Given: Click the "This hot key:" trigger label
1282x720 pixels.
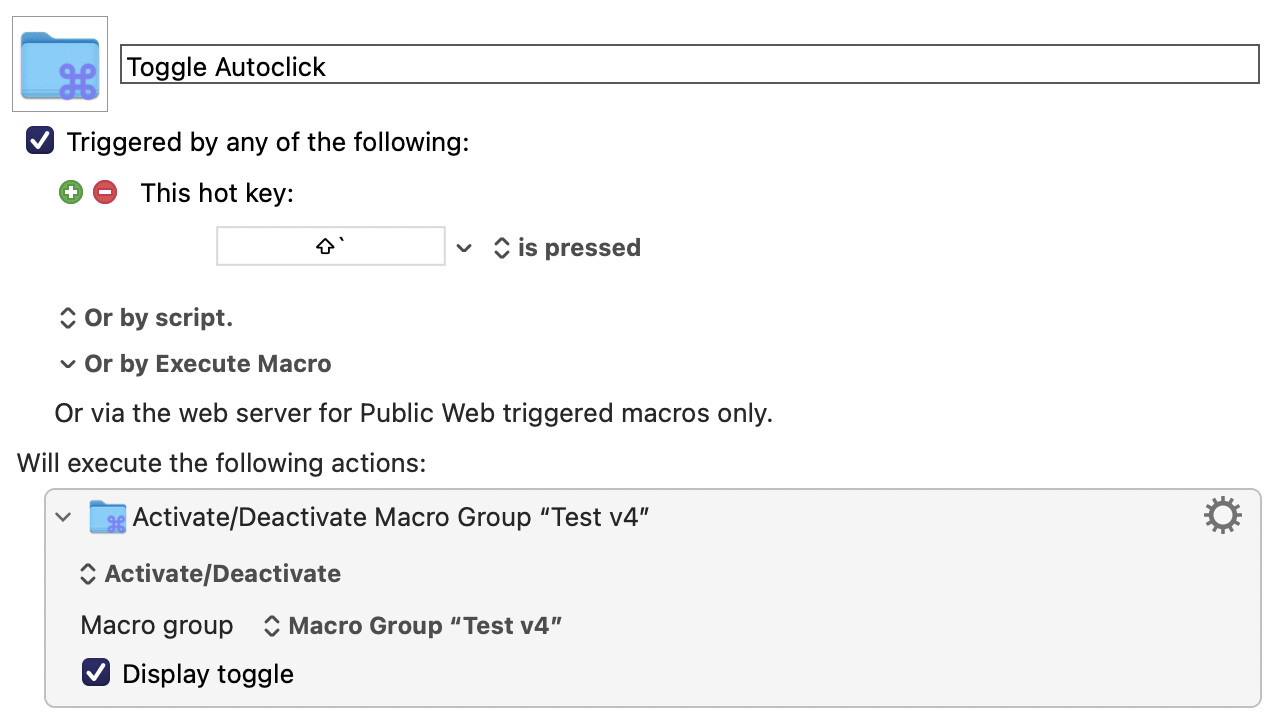Looking at the screenshot, I should tap(217, 193).
